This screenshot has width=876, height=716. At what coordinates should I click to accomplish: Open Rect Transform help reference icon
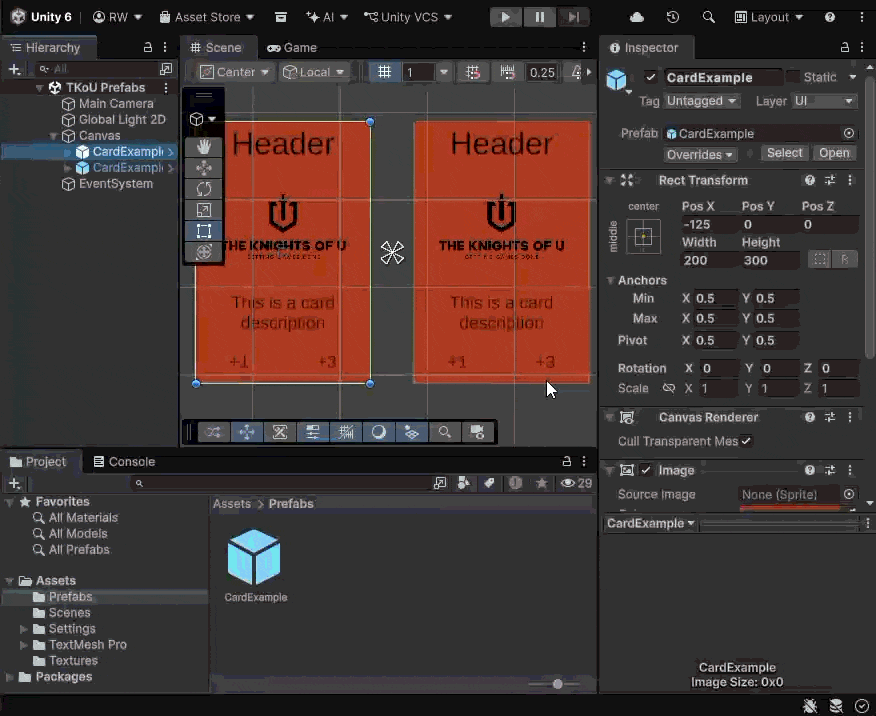click(x=810, y=180)
